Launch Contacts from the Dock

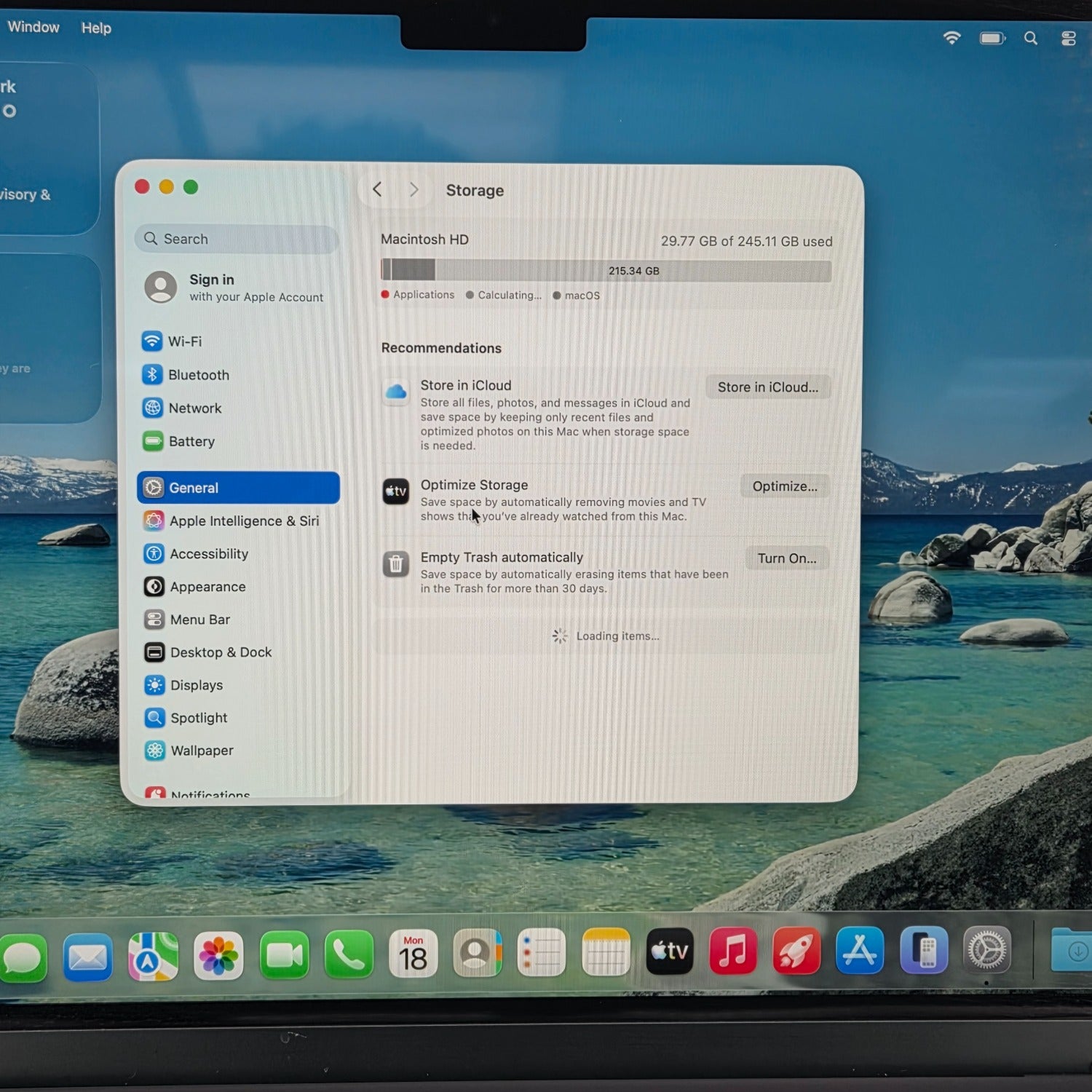point(478,952)
